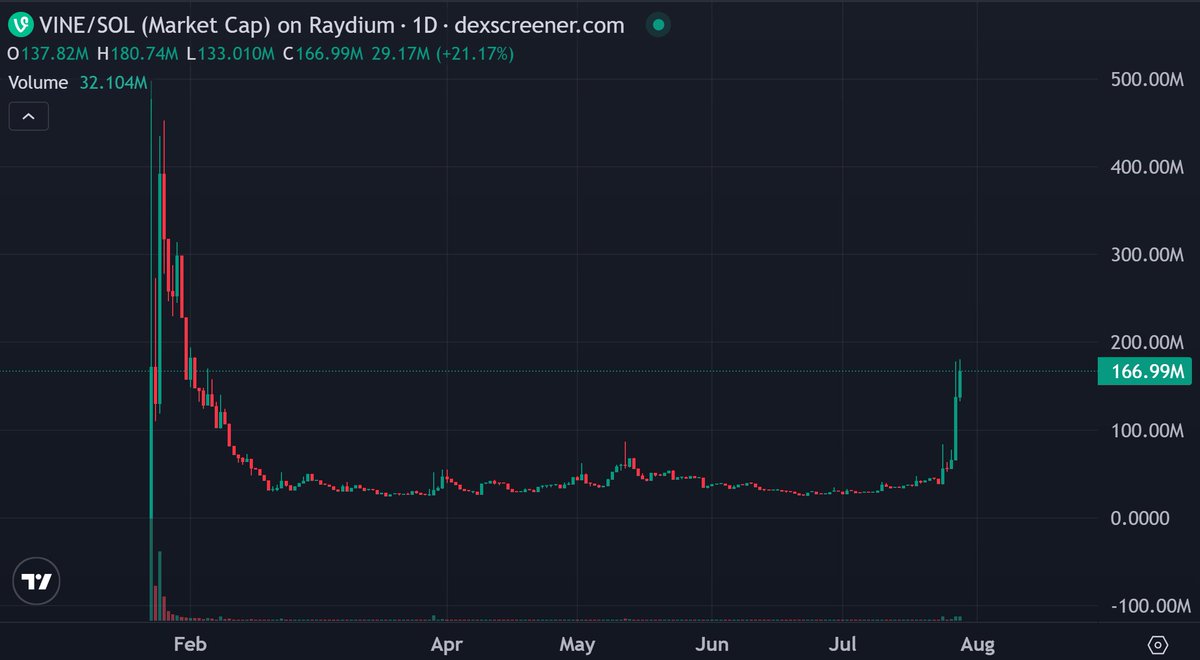1200x660 pixels.
Task: Click the green market status dot
Action: (x=656, y=24)
